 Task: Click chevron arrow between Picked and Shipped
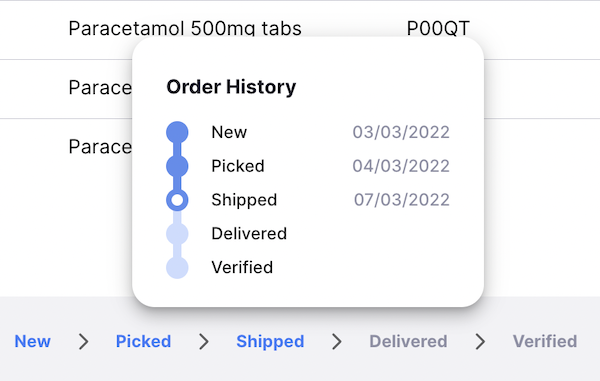pos(204,341)
